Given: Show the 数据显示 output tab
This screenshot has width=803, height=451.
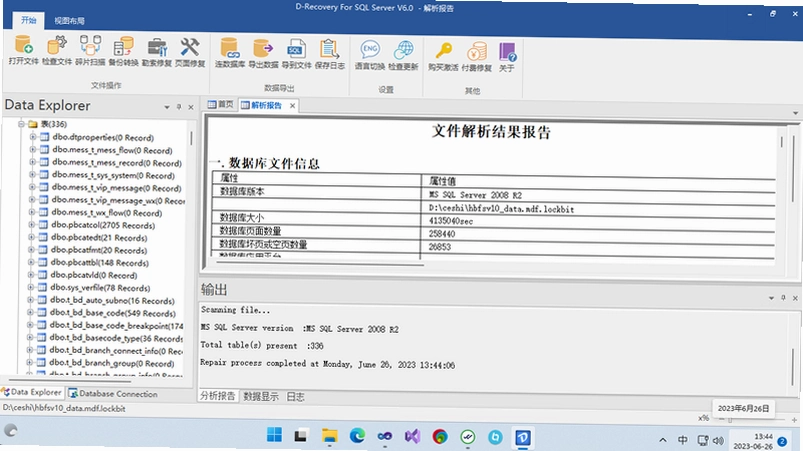Looking at the screenshot, I should pyautogui.click(x=261, y=396).
